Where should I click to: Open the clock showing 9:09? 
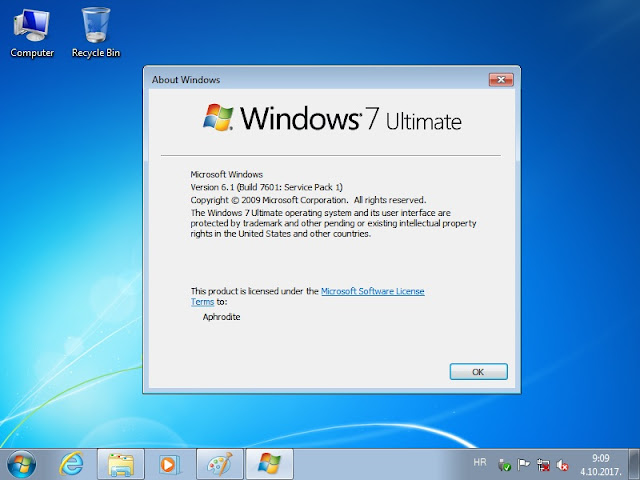(x=601, y=465)
